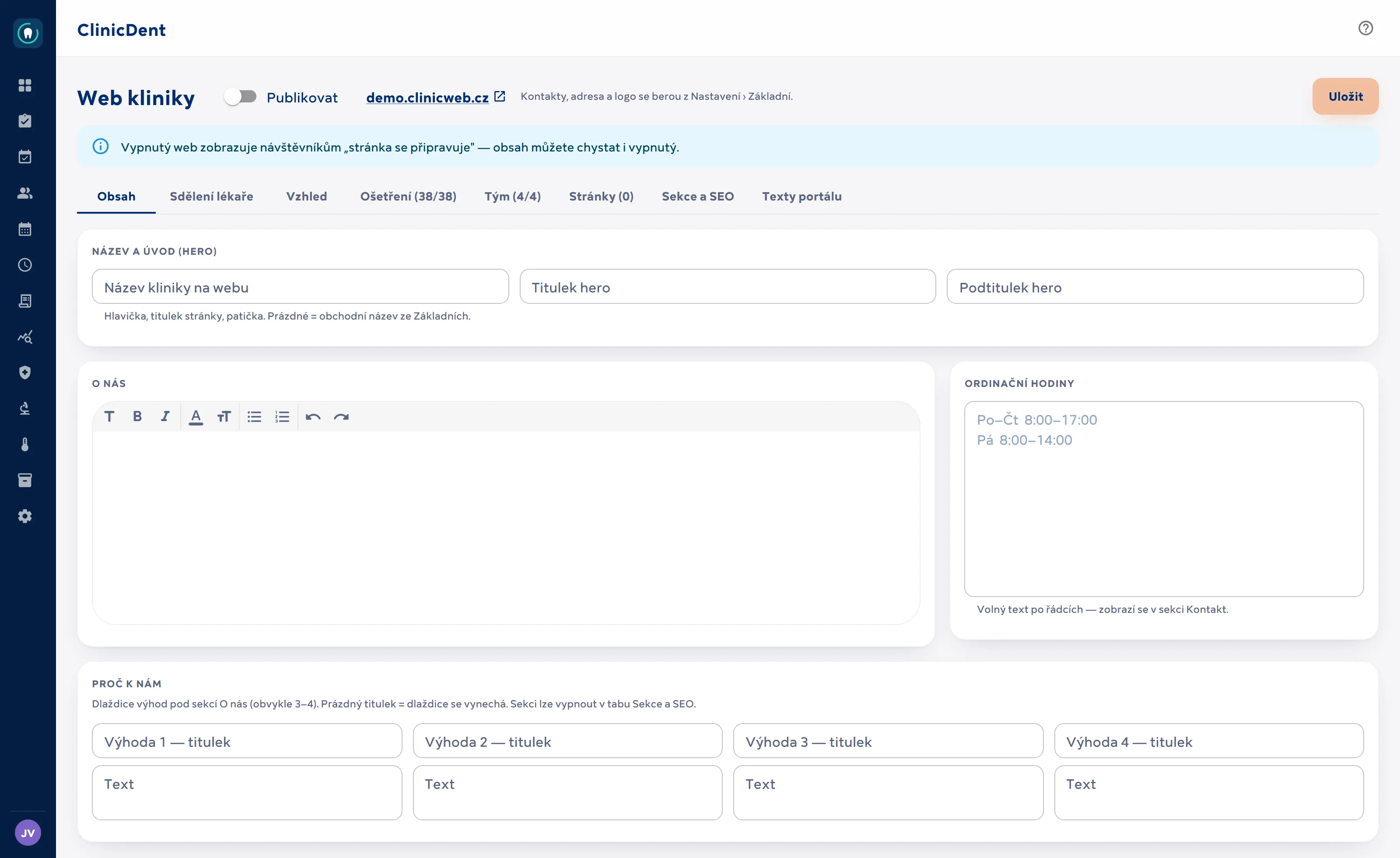Open the archive box sidebar icon
Viewport: 1400px width, 858px height.
click(x=25, y=481)
